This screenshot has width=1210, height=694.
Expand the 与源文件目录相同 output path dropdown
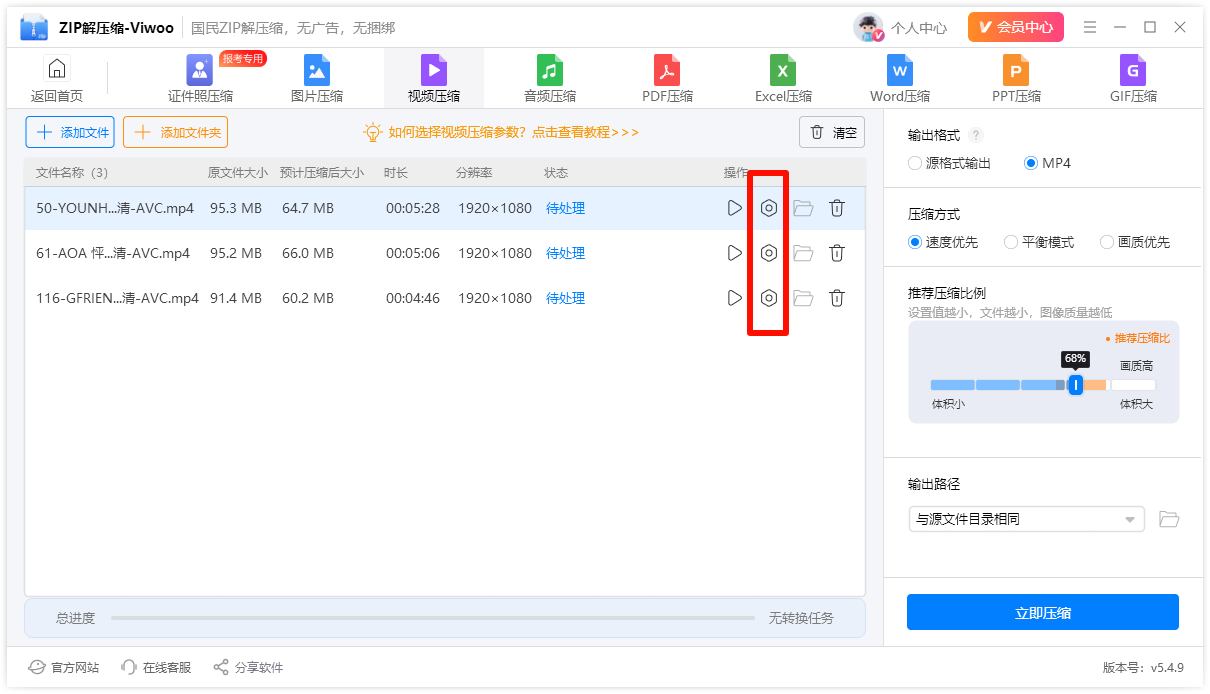click(1026, 519)
